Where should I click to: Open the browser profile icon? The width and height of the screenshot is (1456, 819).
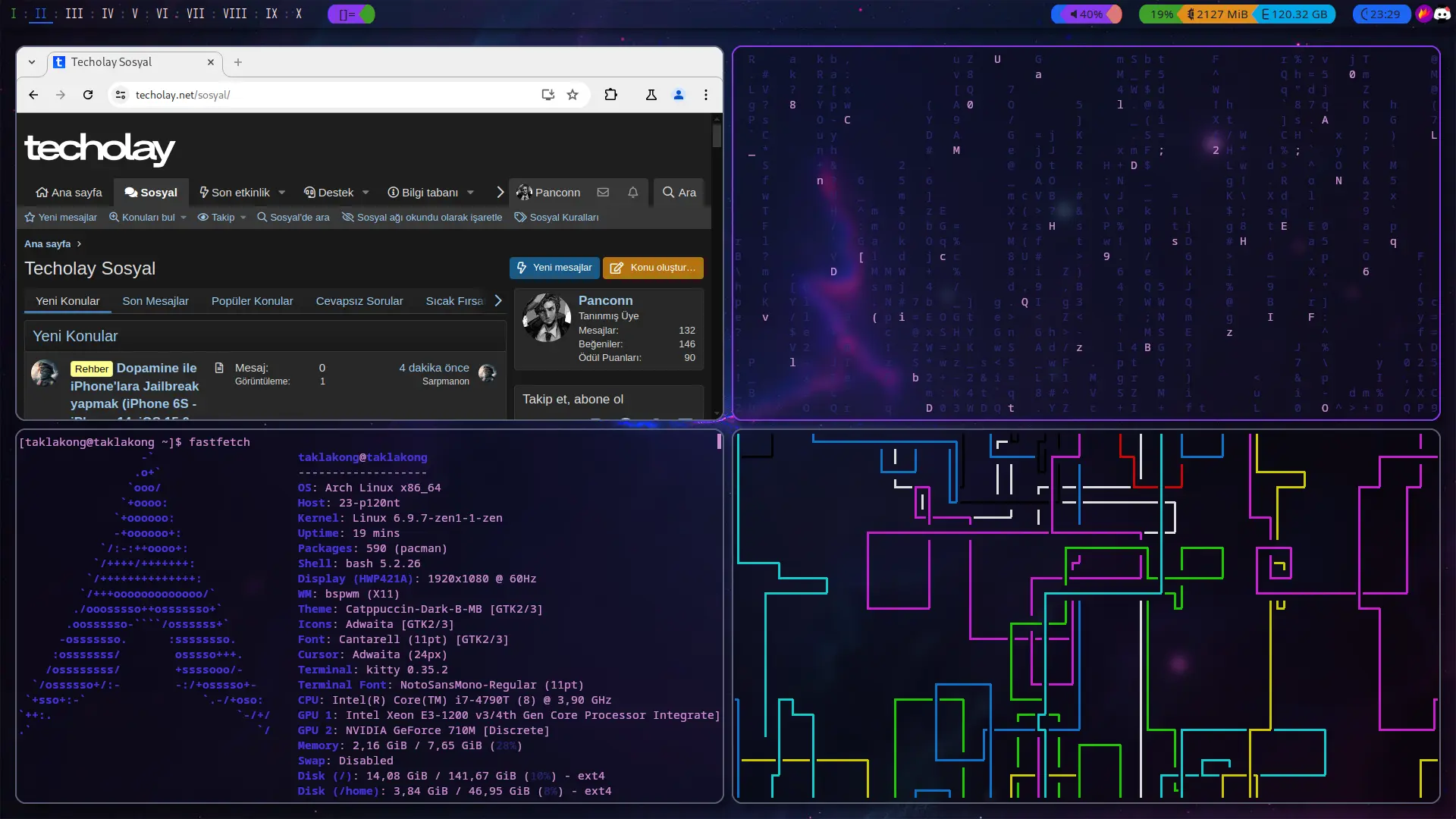click(x=679, y=95)
